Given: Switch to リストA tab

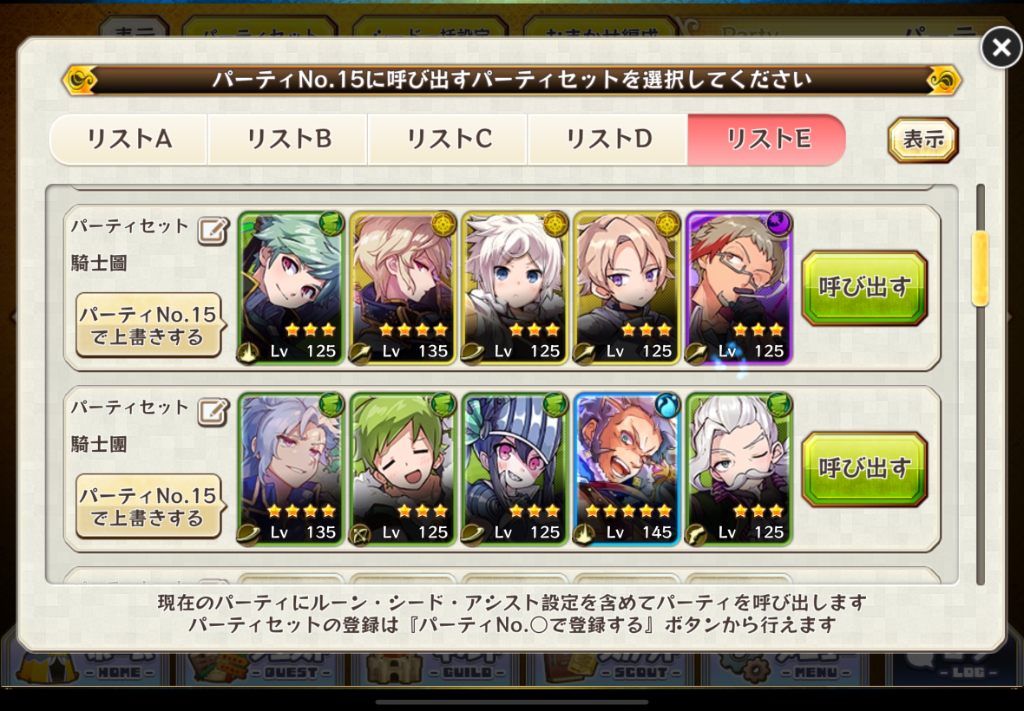Looking at the screenshot, I should (129, 139).
